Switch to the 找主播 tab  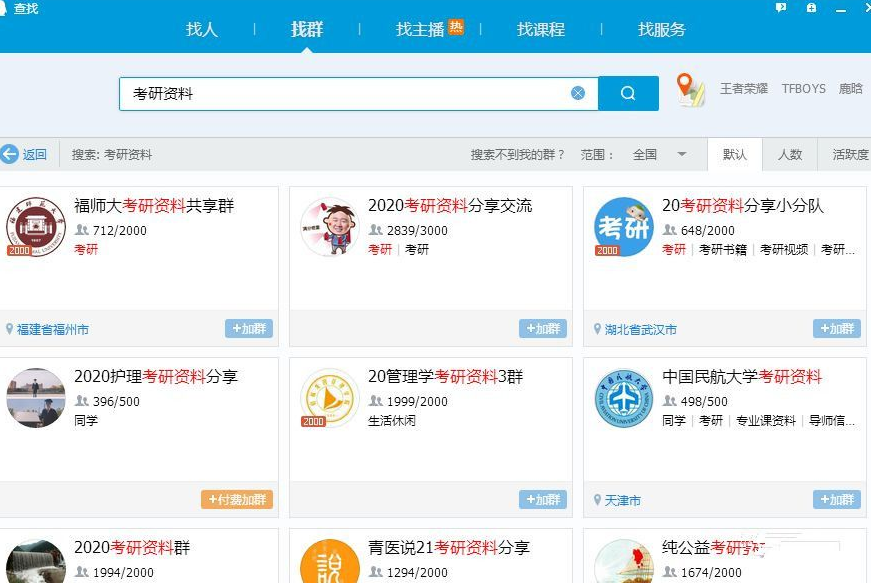(x=420, y=29)
